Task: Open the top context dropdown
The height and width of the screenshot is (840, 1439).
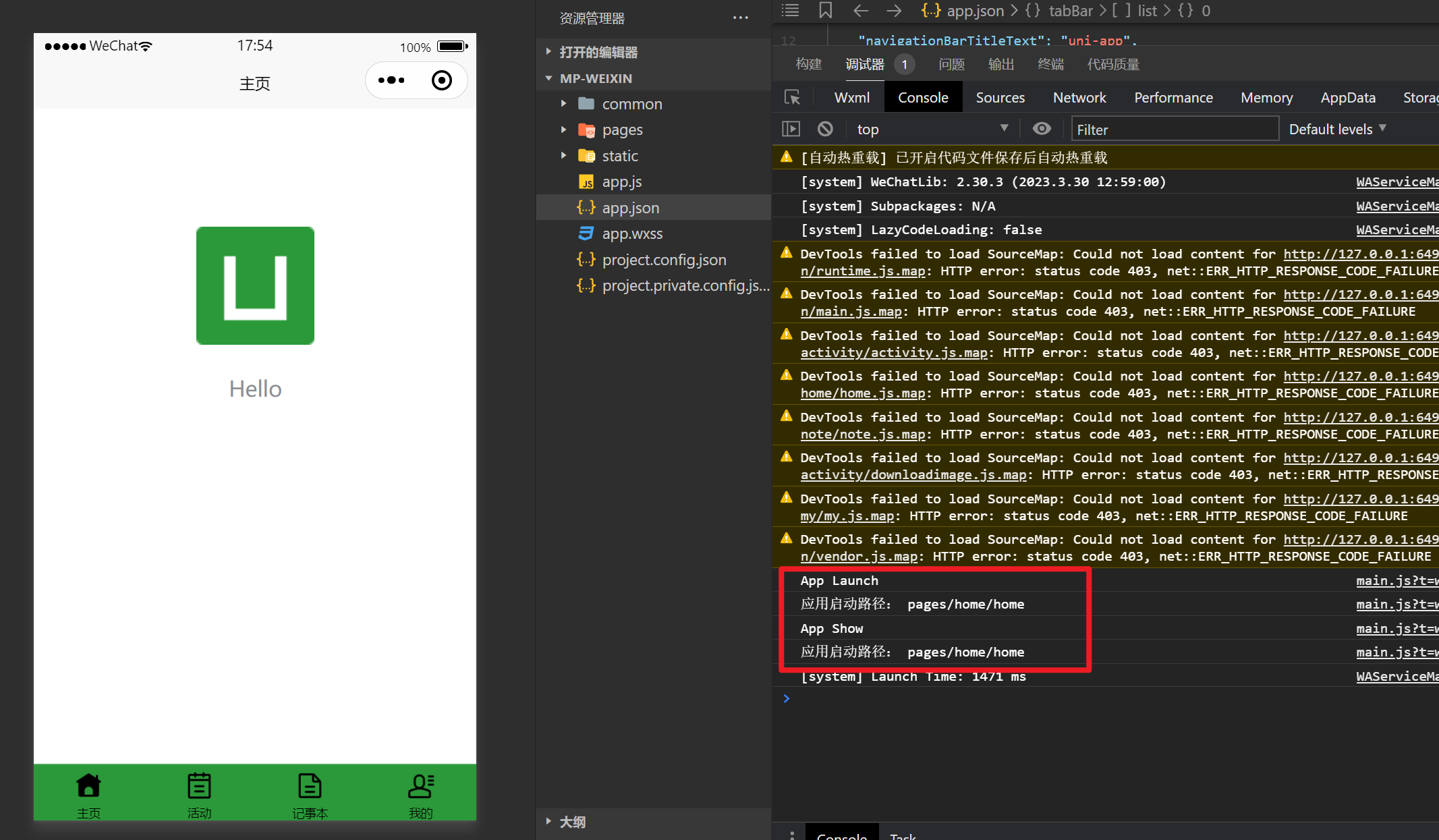Action: coord(932,129)
